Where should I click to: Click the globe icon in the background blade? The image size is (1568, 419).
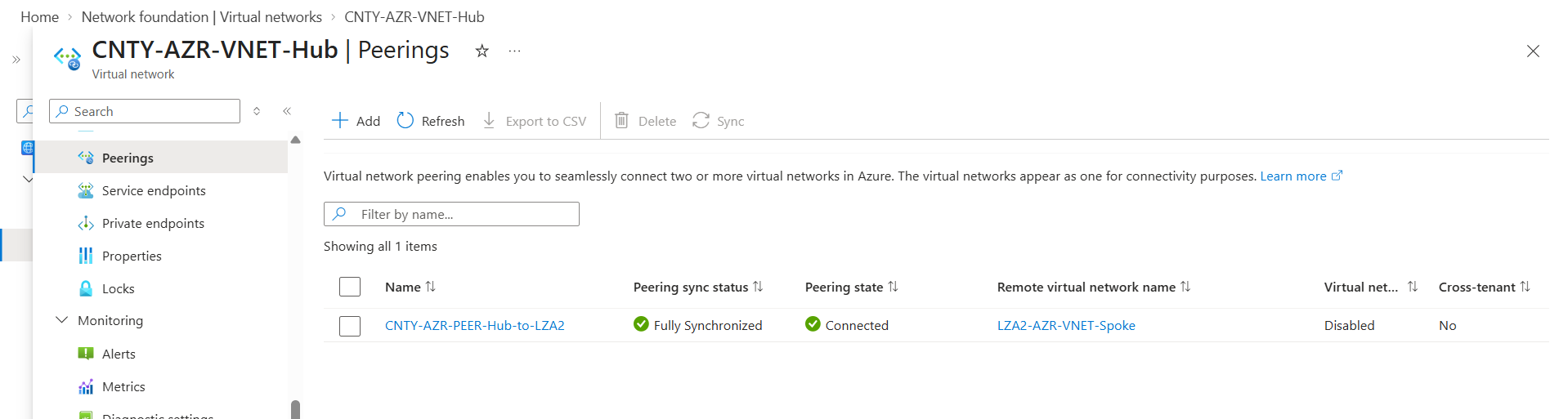28,148
